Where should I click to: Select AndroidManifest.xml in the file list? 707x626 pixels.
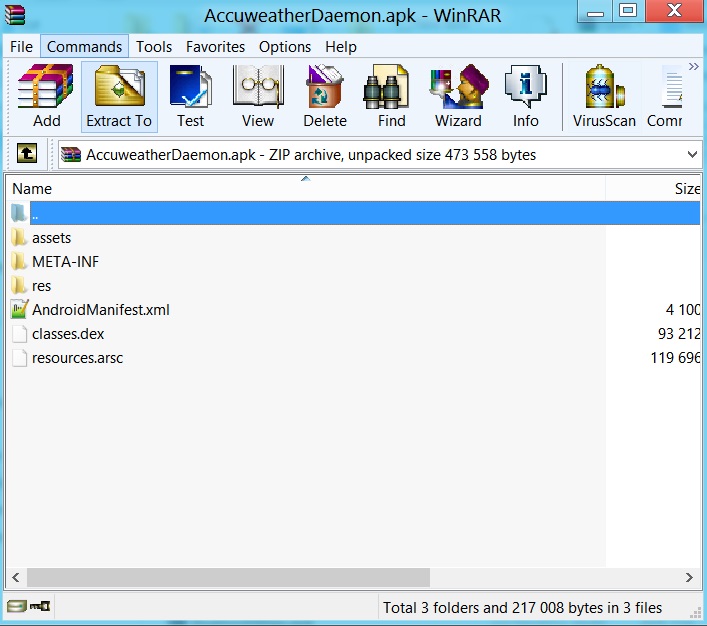(354, 309)
